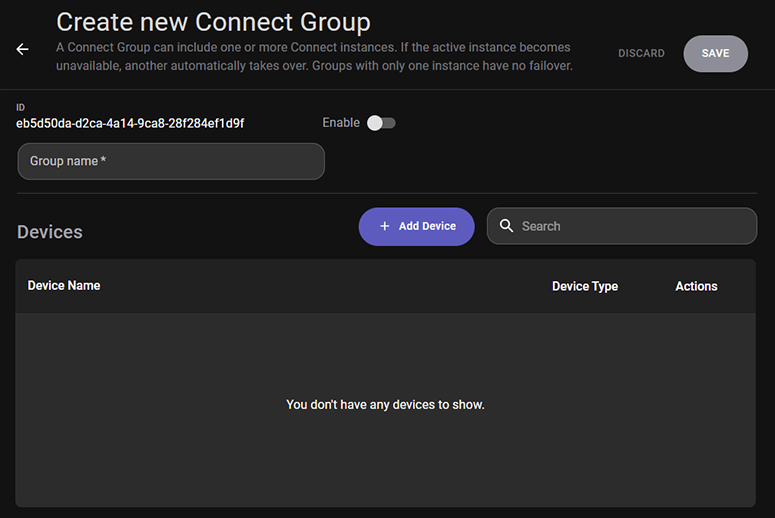Click the group ID value text

point(130,123)
